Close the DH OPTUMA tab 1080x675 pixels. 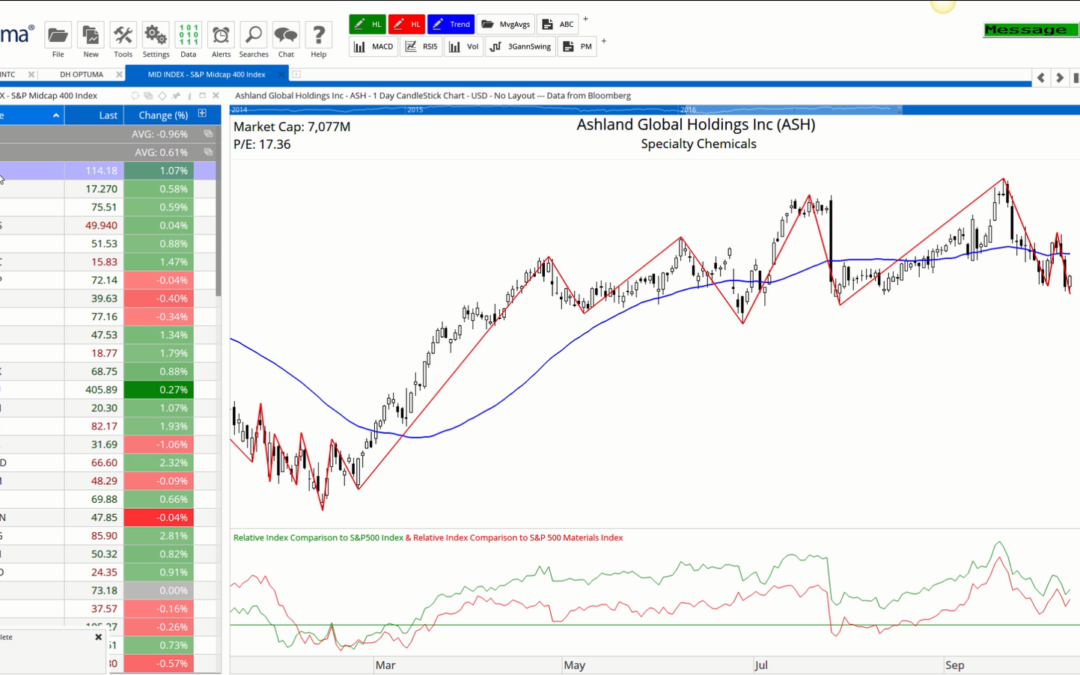click(119, 74)
